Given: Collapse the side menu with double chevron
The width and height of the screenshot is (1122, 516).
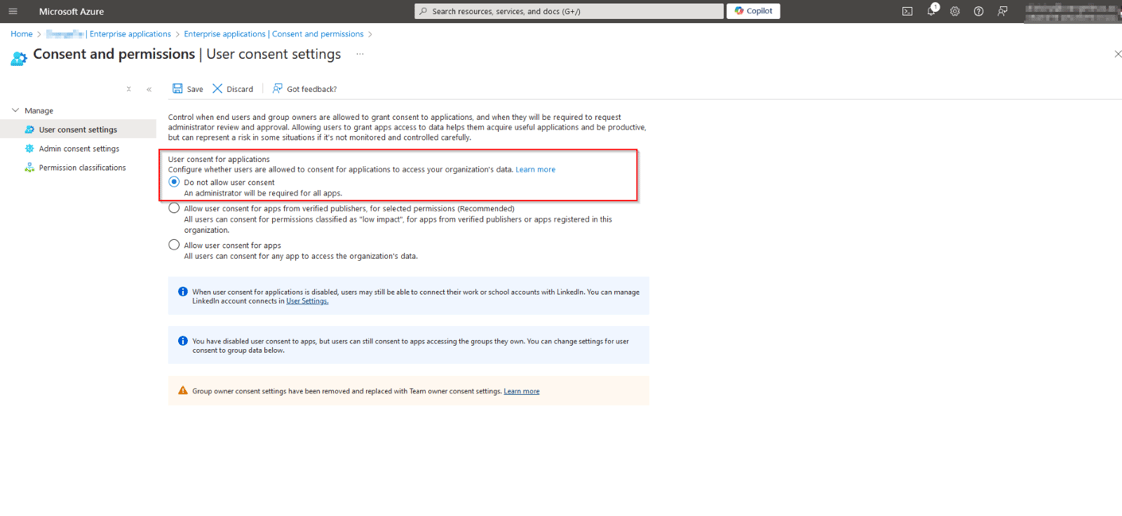Looking at the screenshot, I should 149,89.
